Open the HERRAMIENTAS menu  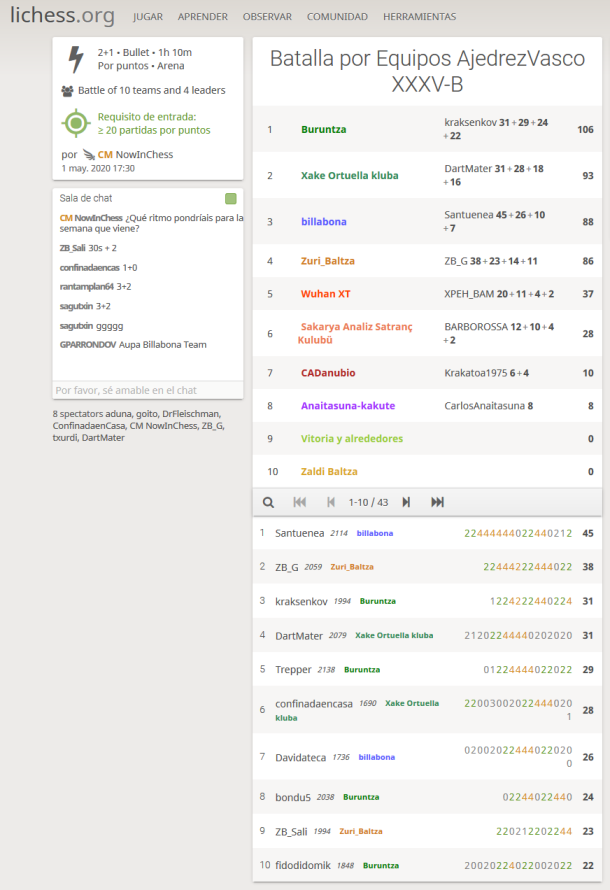[419, 17]
